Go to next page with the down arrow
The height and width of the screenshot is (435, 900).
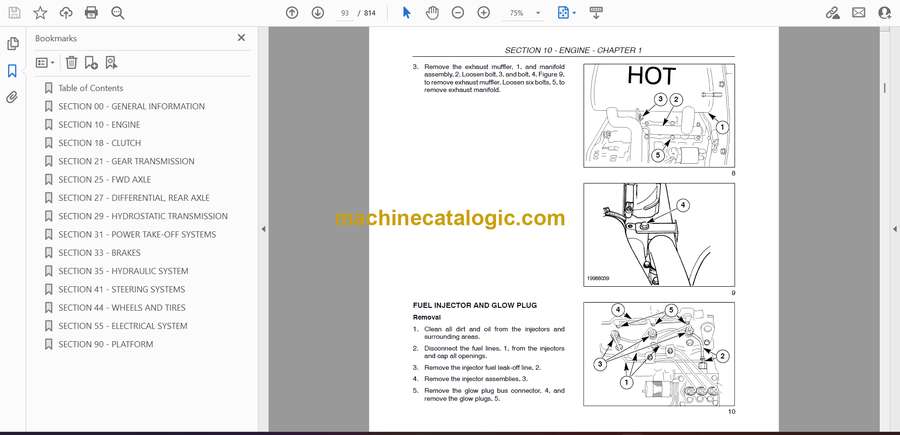[318, 13]
